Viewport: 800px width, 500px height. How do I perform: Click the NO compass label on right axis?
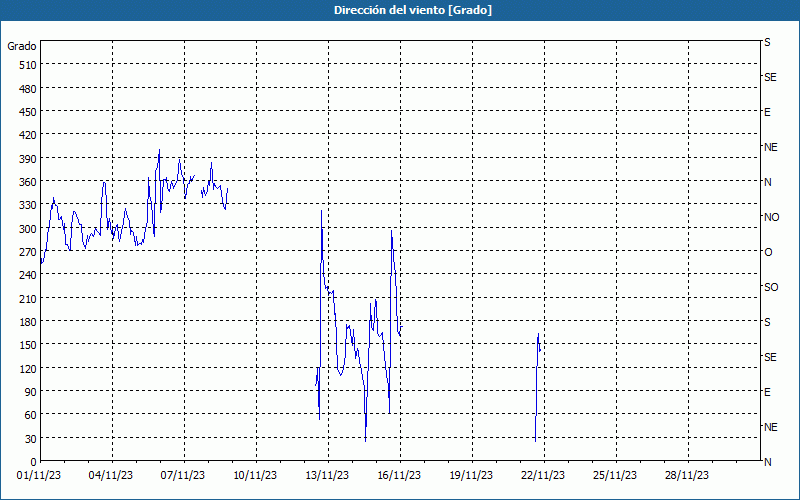(x=771, y=217)
